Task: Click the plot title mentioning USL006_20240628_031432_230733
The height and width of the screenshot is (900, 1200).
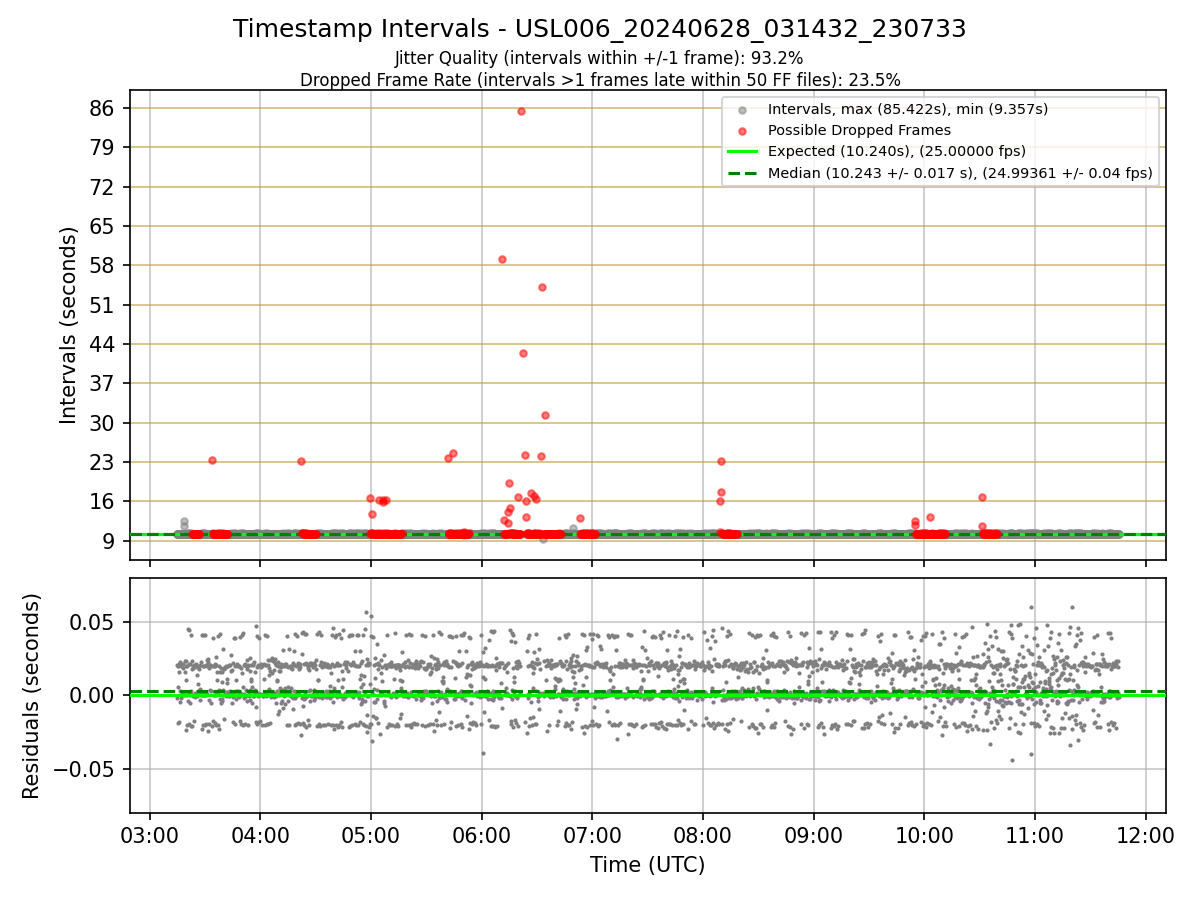Action: [600, 29]
